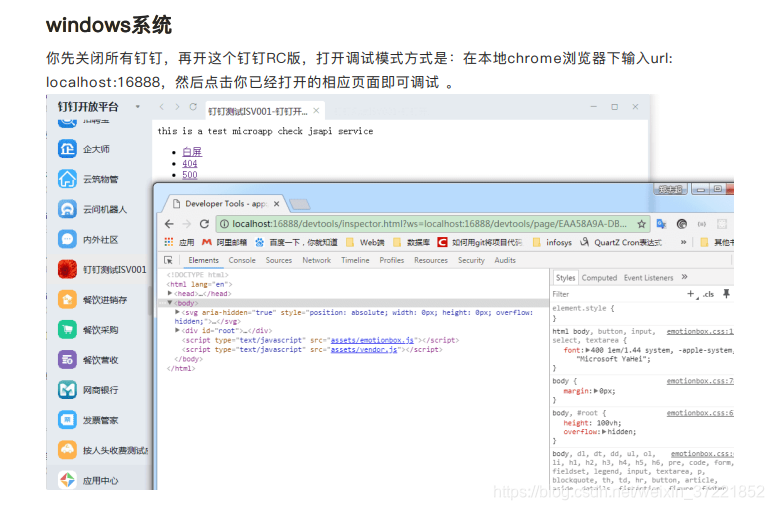
Task: Show more Styles pane tabs chevron
Action: click(x=684, y=277)
